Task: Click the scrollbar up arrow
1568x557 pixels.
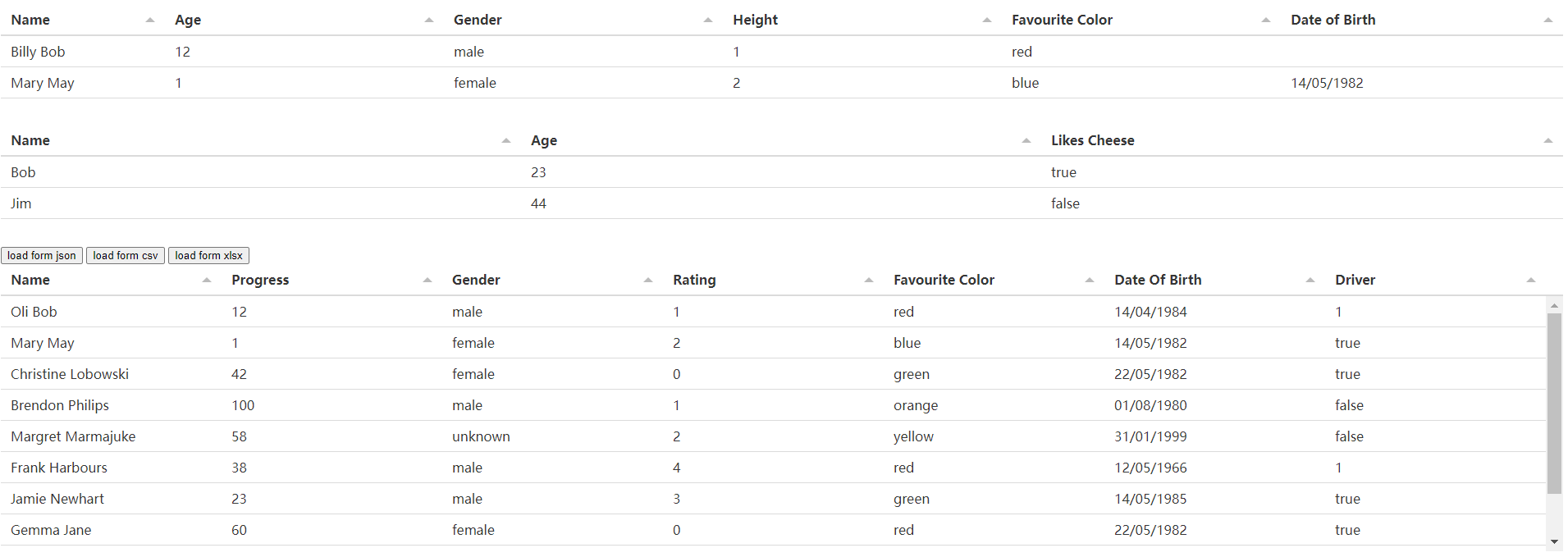Action: [1554, 305]
